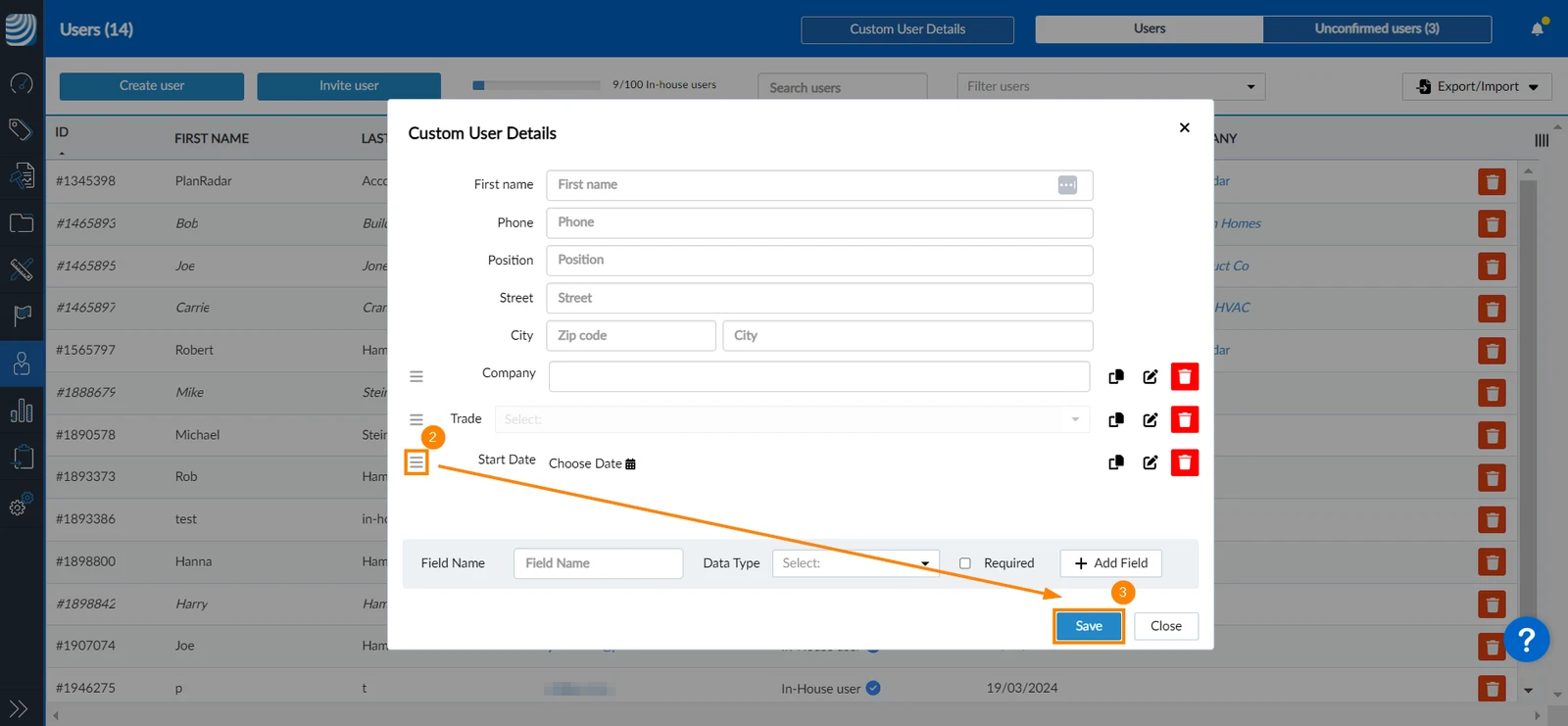
Task: Tick the Required checkbox
Action: click(x=965, y=563)
